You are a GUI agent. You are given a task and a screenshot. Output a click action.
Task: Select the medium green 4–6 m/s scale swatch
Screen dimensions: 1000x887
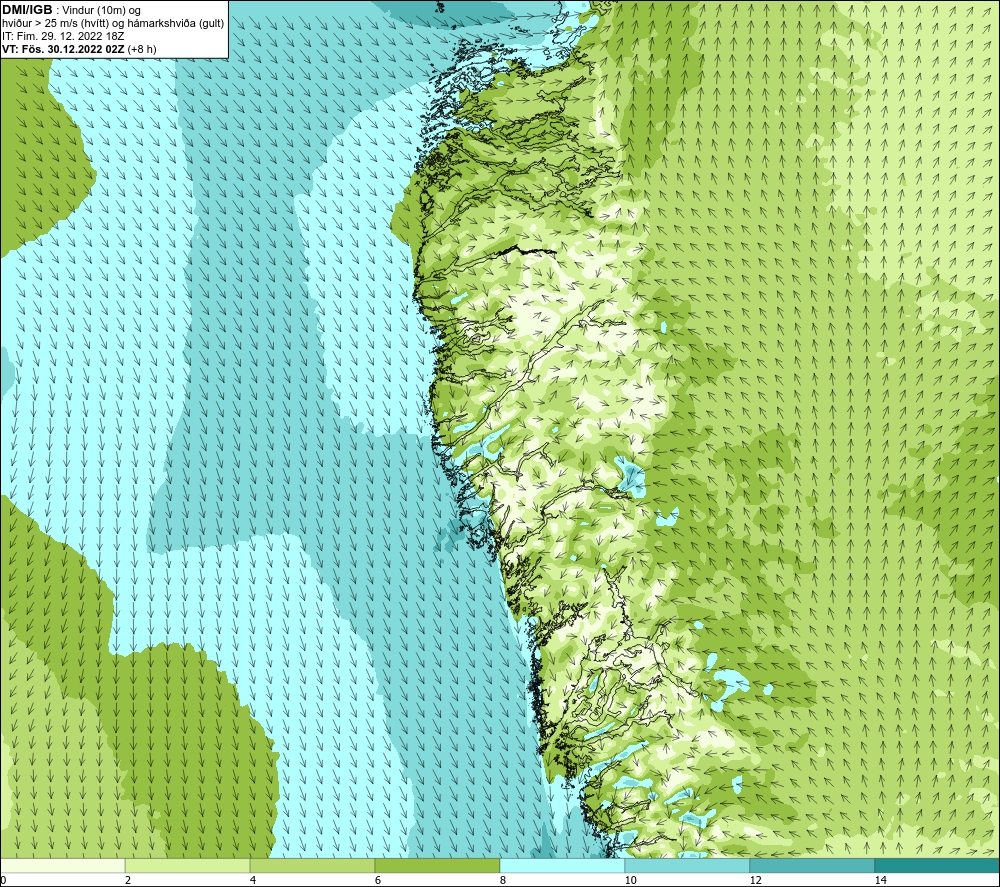pyautogui.click(x=312, y=866)
